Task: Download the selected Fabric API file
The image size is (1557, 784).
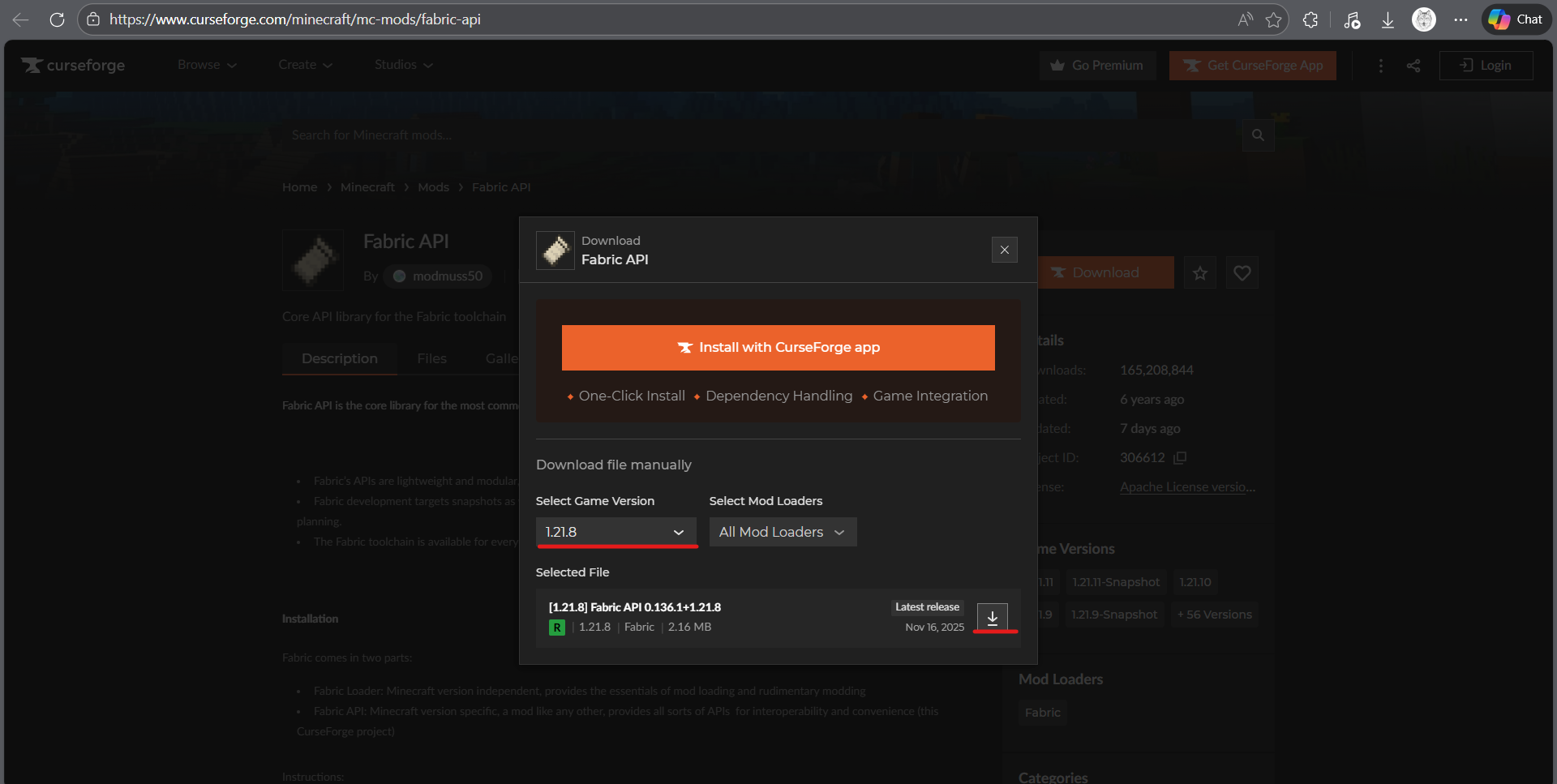Action: coord(992,617)
